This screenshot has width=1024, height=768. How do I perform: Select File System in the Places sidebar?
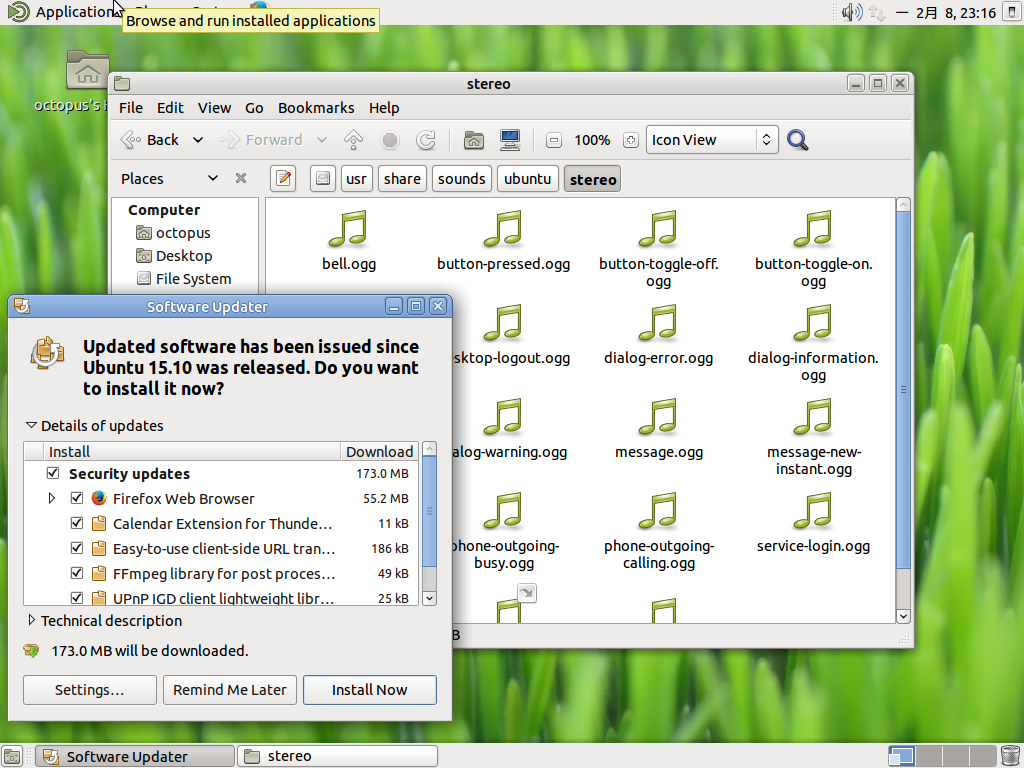(x=184, y=278)
